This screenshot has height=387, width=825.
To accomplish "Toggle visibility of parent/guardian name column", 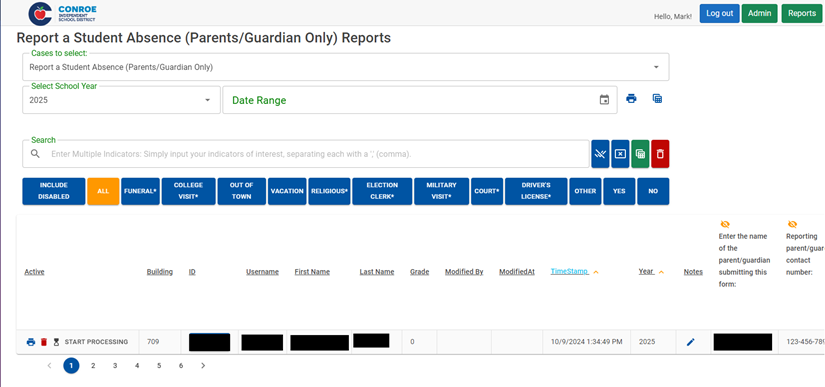I will [725, 224].
